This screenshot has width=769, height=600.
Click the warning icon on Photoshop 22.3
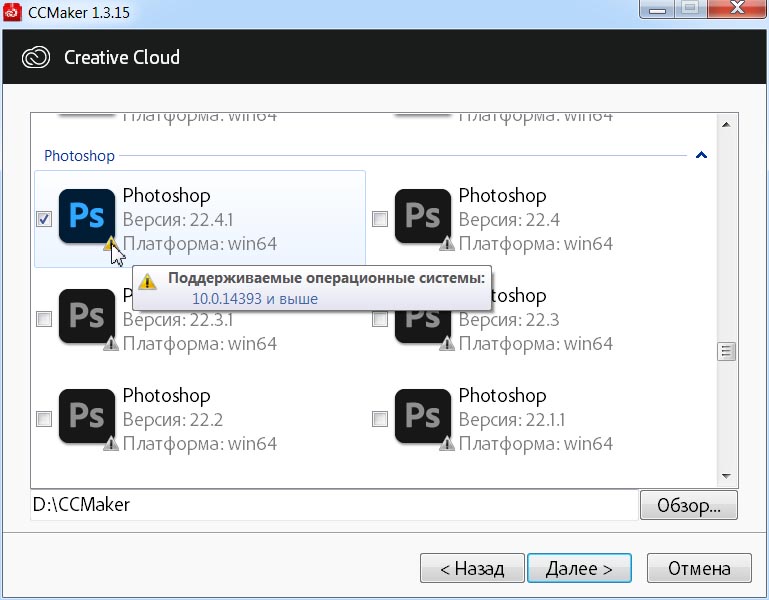(x=447, y=343)
